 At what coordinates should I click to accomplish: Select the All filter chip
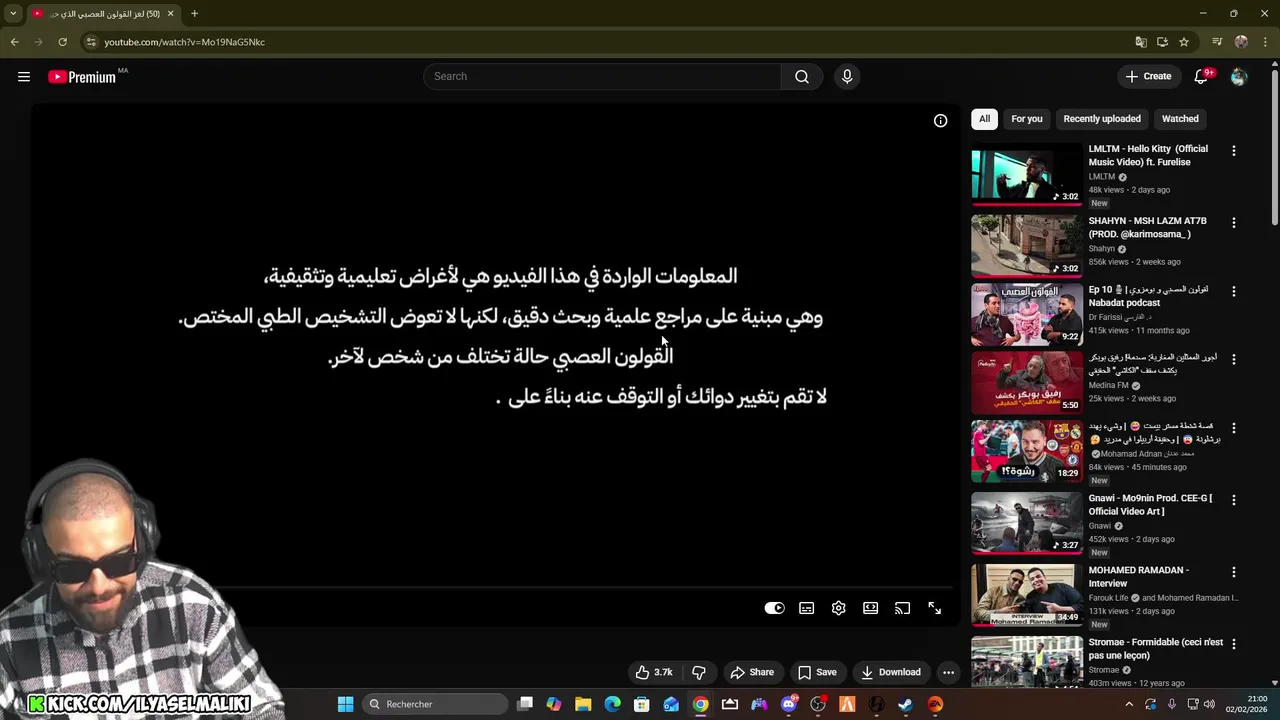(984, 119)
